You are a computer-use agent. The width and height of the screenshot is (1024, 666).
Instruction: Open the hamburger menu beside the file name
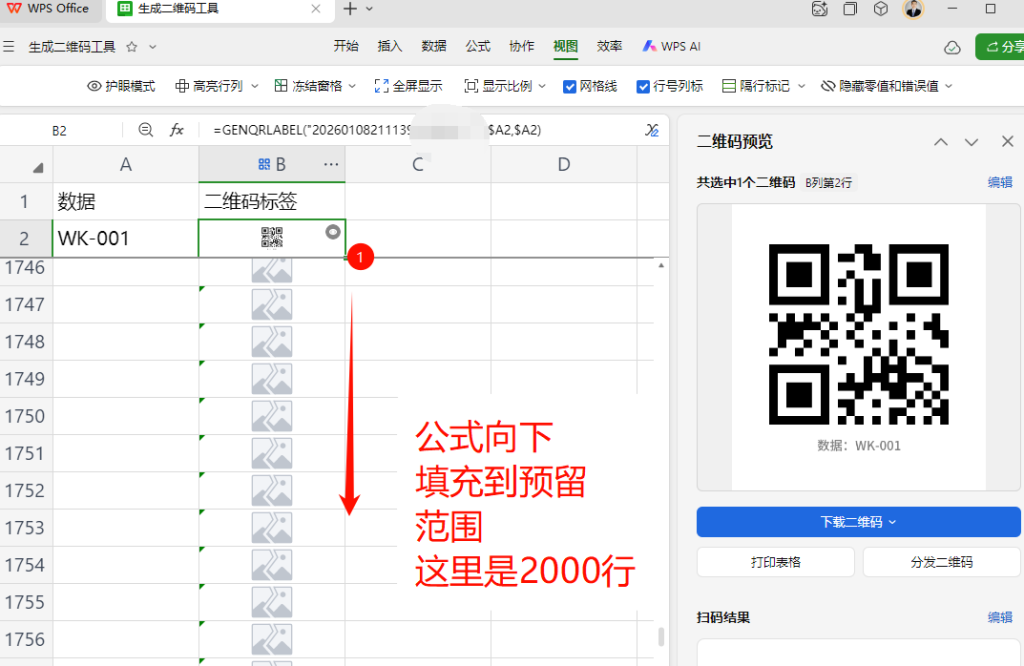point(8,46)
